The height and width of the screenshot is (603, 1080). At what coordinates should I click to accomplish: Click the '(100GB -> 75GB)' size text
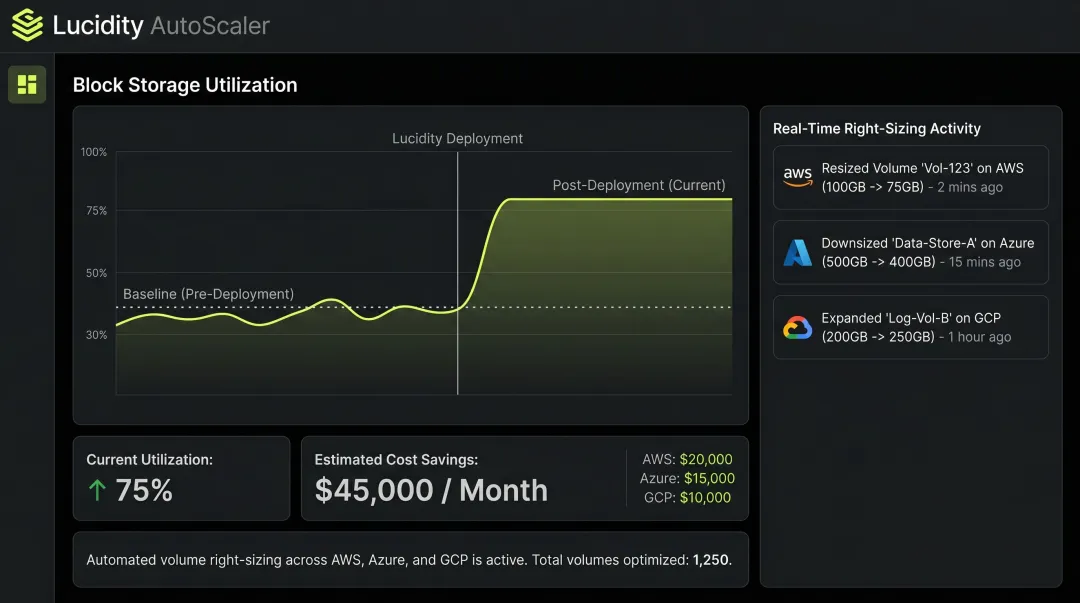click(x=873, y=187)
